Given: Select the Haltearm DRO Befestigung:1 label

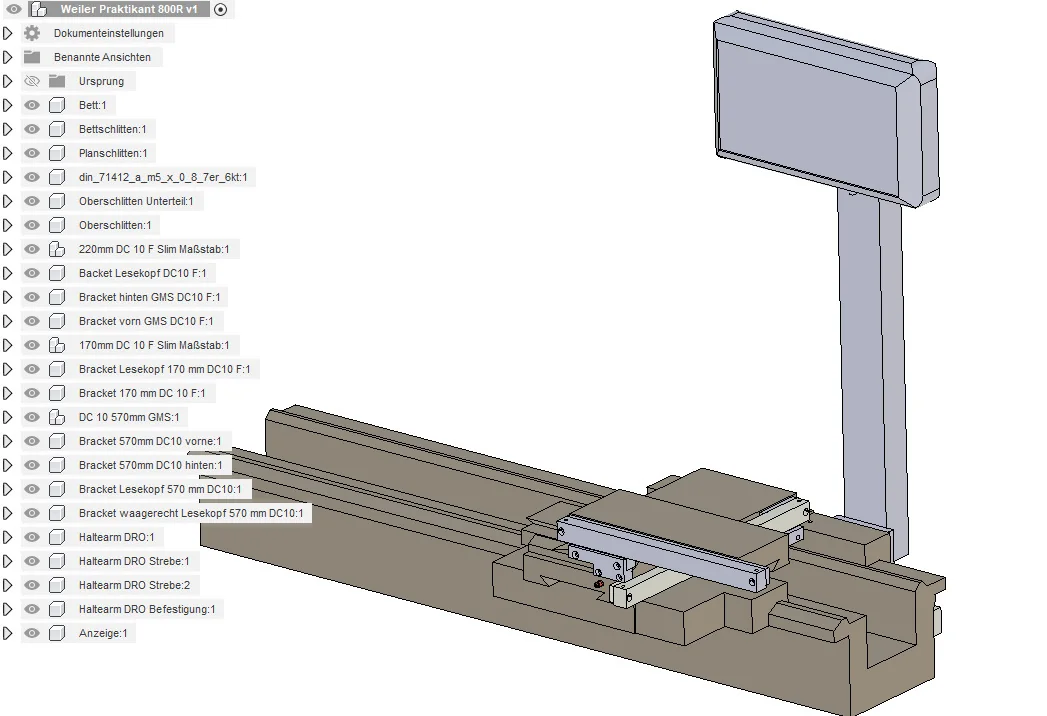Looking at the screenshot, I should point(147,609).
